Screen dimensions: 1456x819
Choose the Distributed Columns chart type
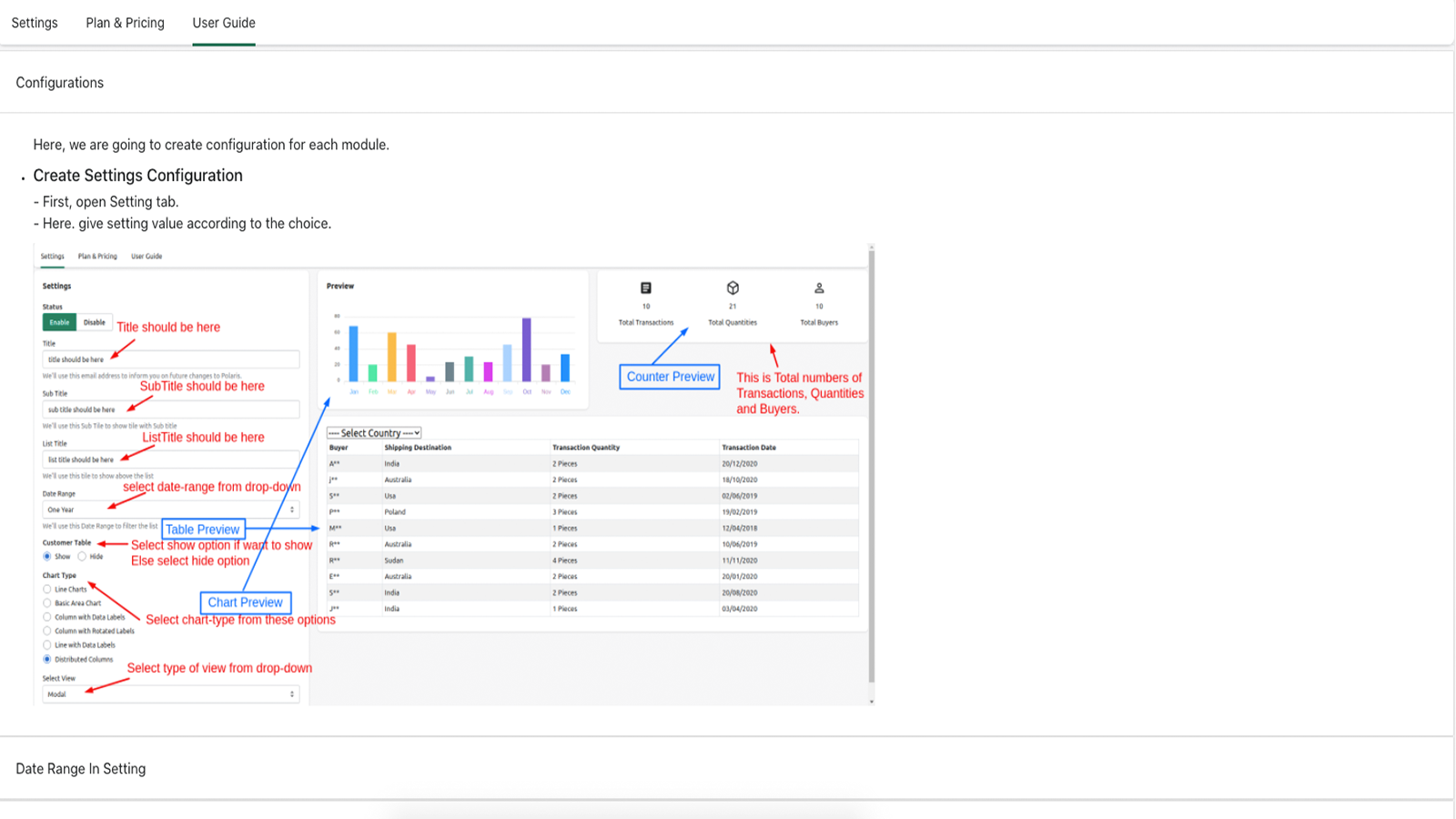tap(47, 659)
